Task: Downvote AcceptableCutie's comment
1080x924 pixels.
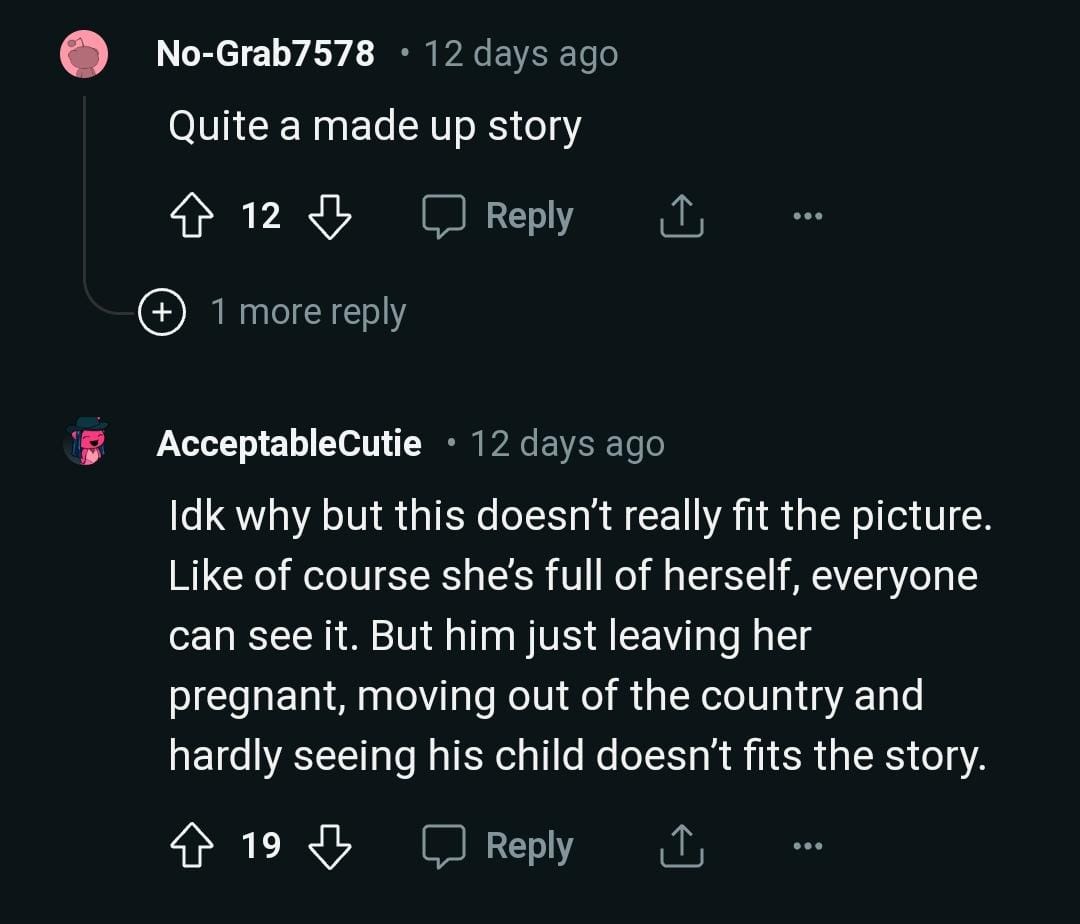Action: coord(329,846)
